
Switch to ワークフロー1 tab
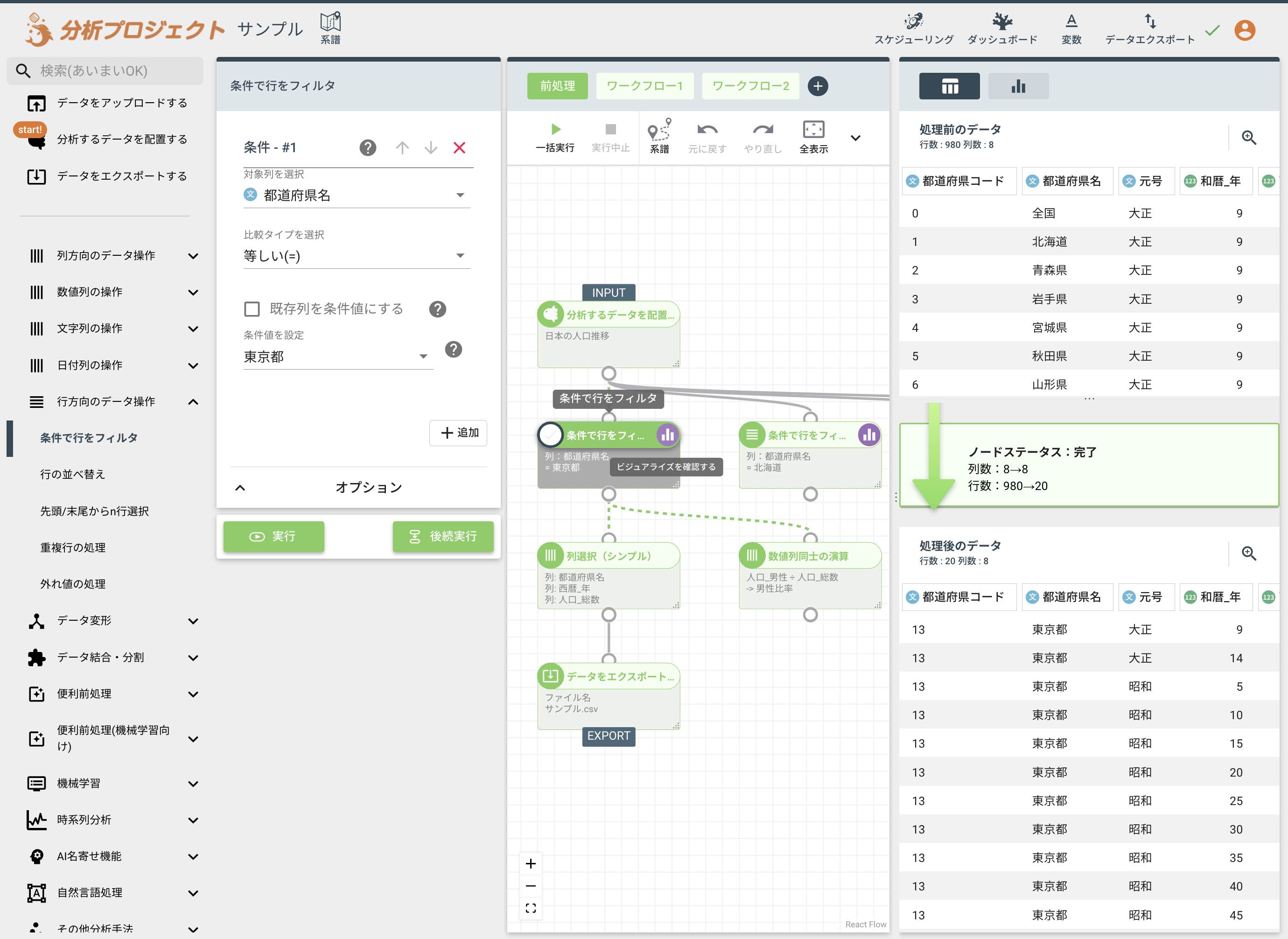click(x=644, y=86)
